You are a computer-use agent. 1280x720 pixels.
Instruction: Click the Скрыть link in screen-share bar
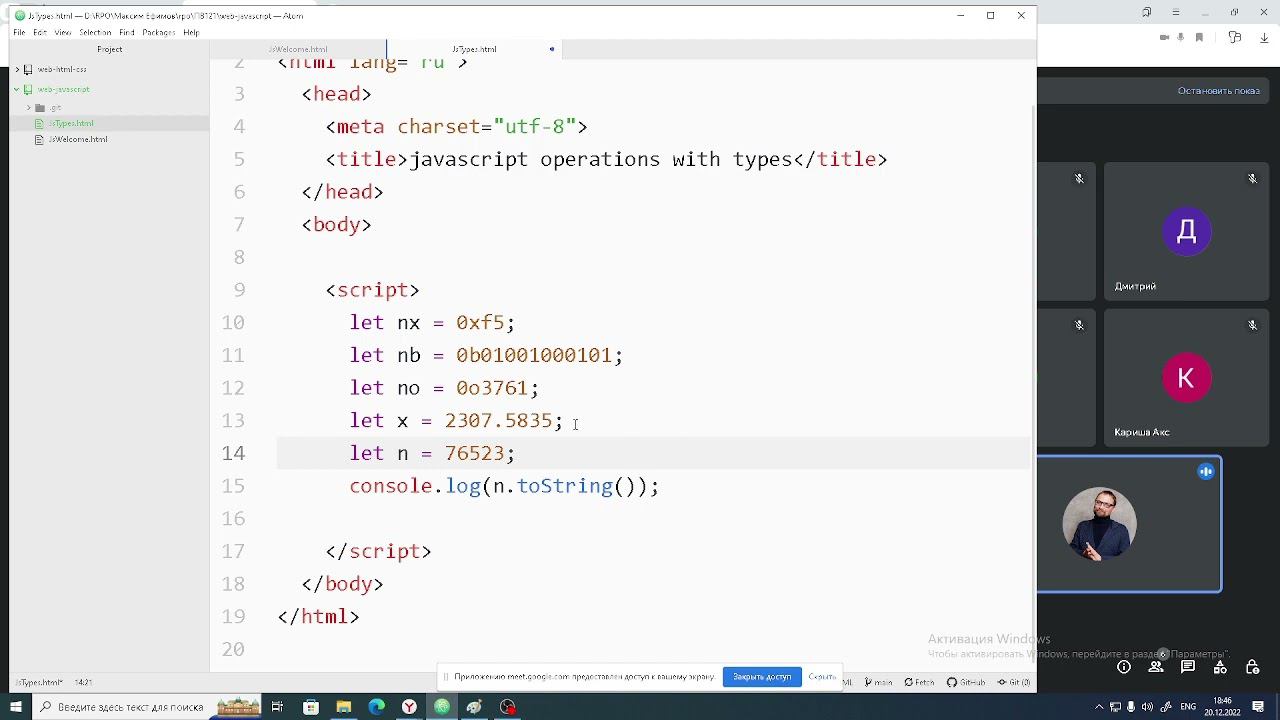pyautogui.click(x=822, y=677)
